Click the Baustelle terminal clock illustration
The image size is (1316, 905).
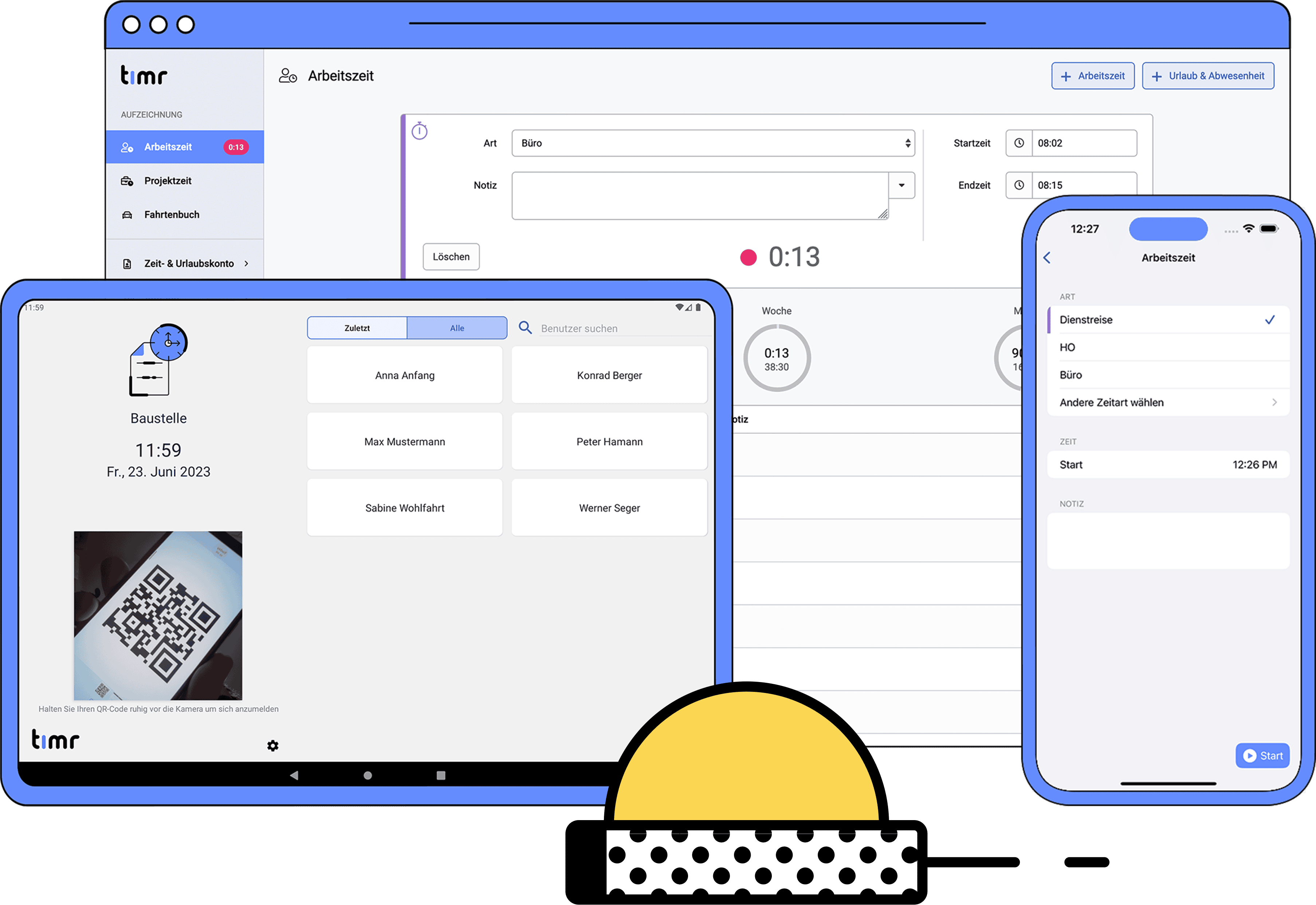[158, 360]
